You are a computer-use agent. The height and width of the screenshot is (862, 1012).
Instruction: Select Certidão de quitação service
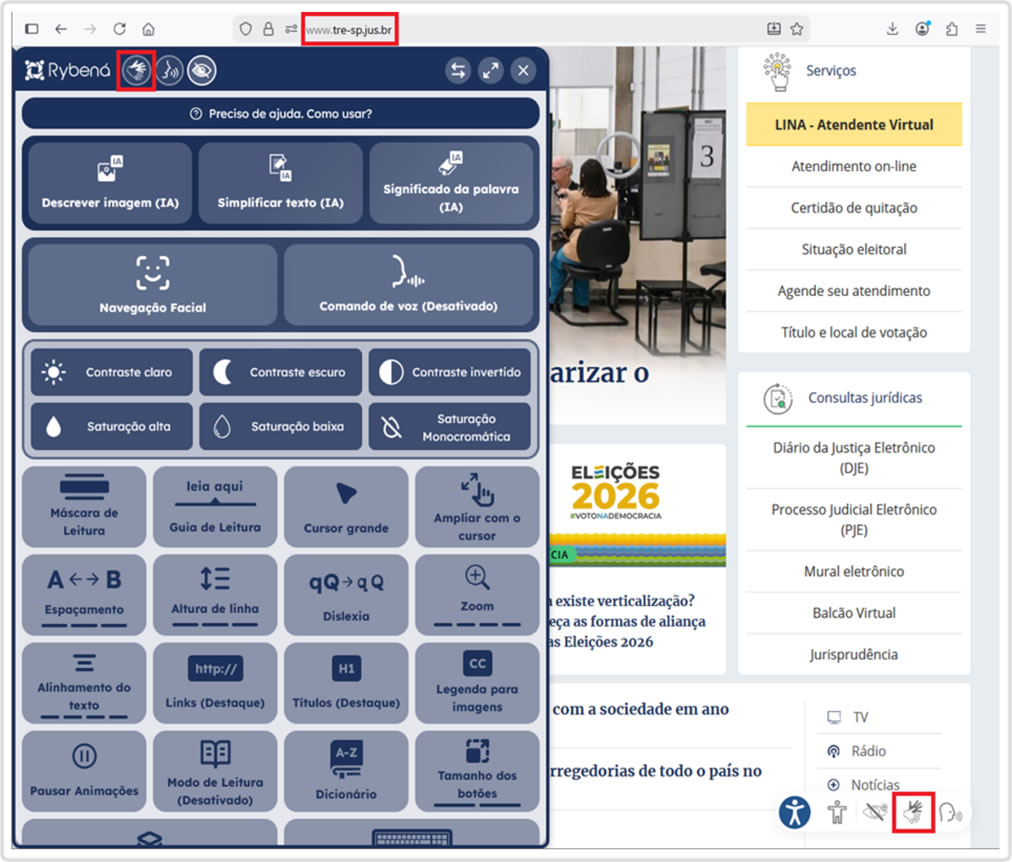point(854,208)
